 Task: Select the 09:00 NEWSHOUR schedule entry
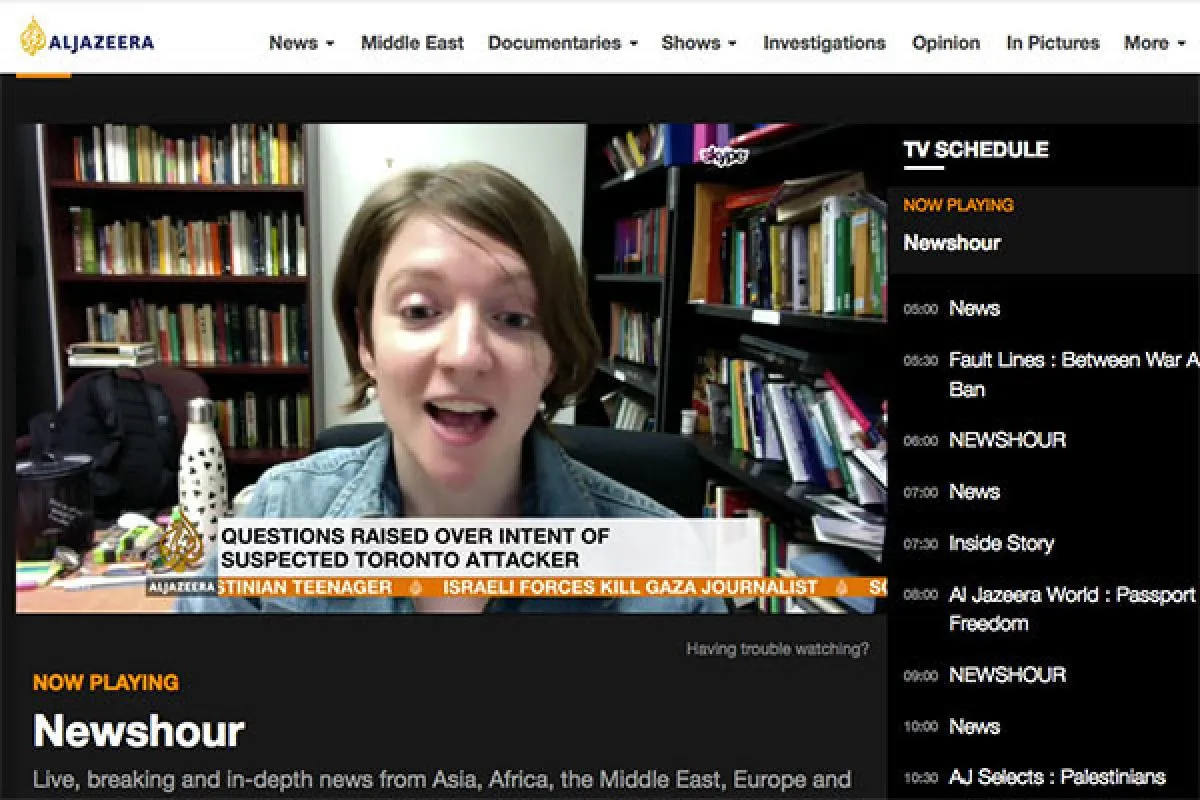click(x=1007, y=675)
